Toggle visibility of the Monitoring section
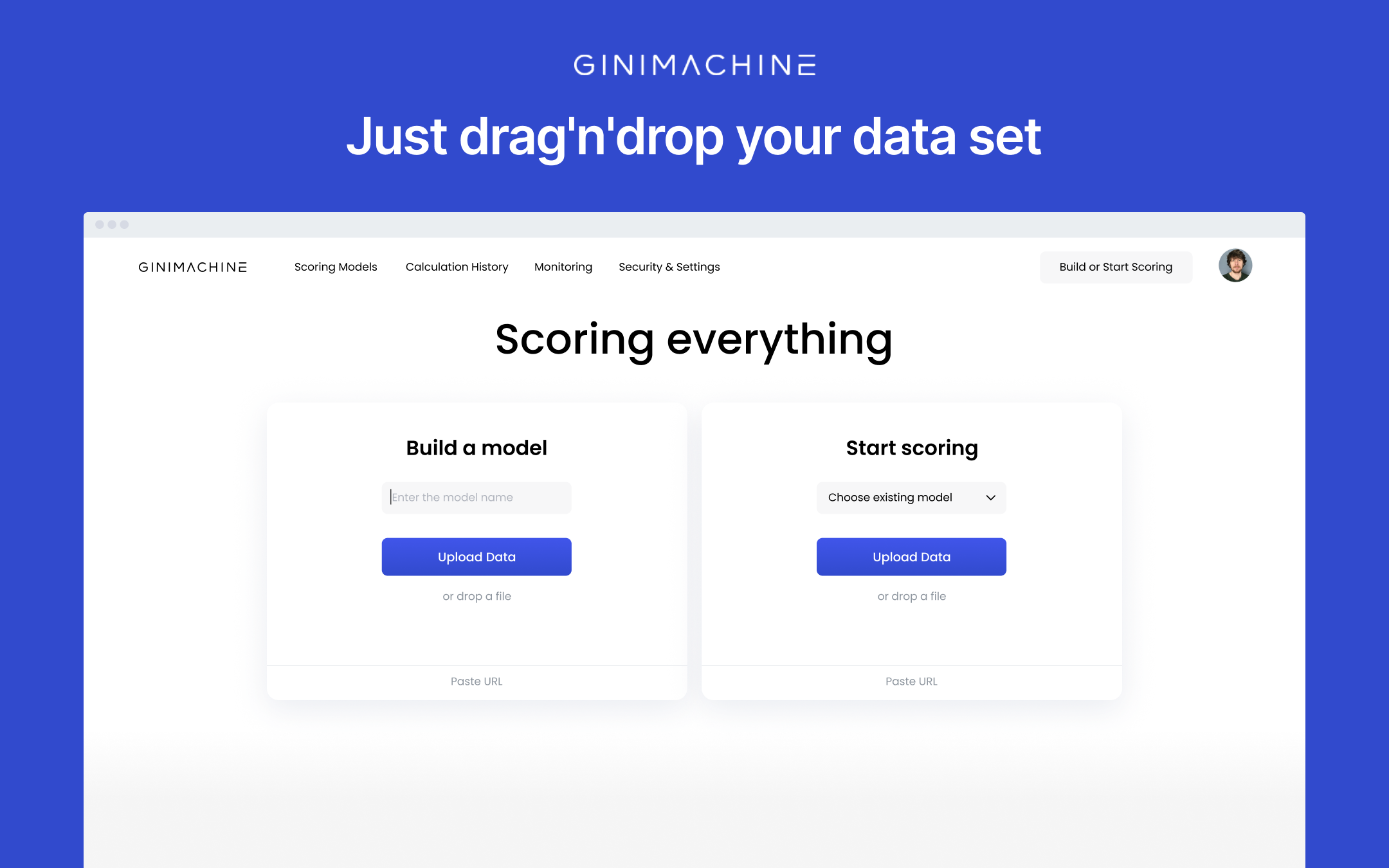Screen dimensions: 1389x868 [x=562, y=266]
